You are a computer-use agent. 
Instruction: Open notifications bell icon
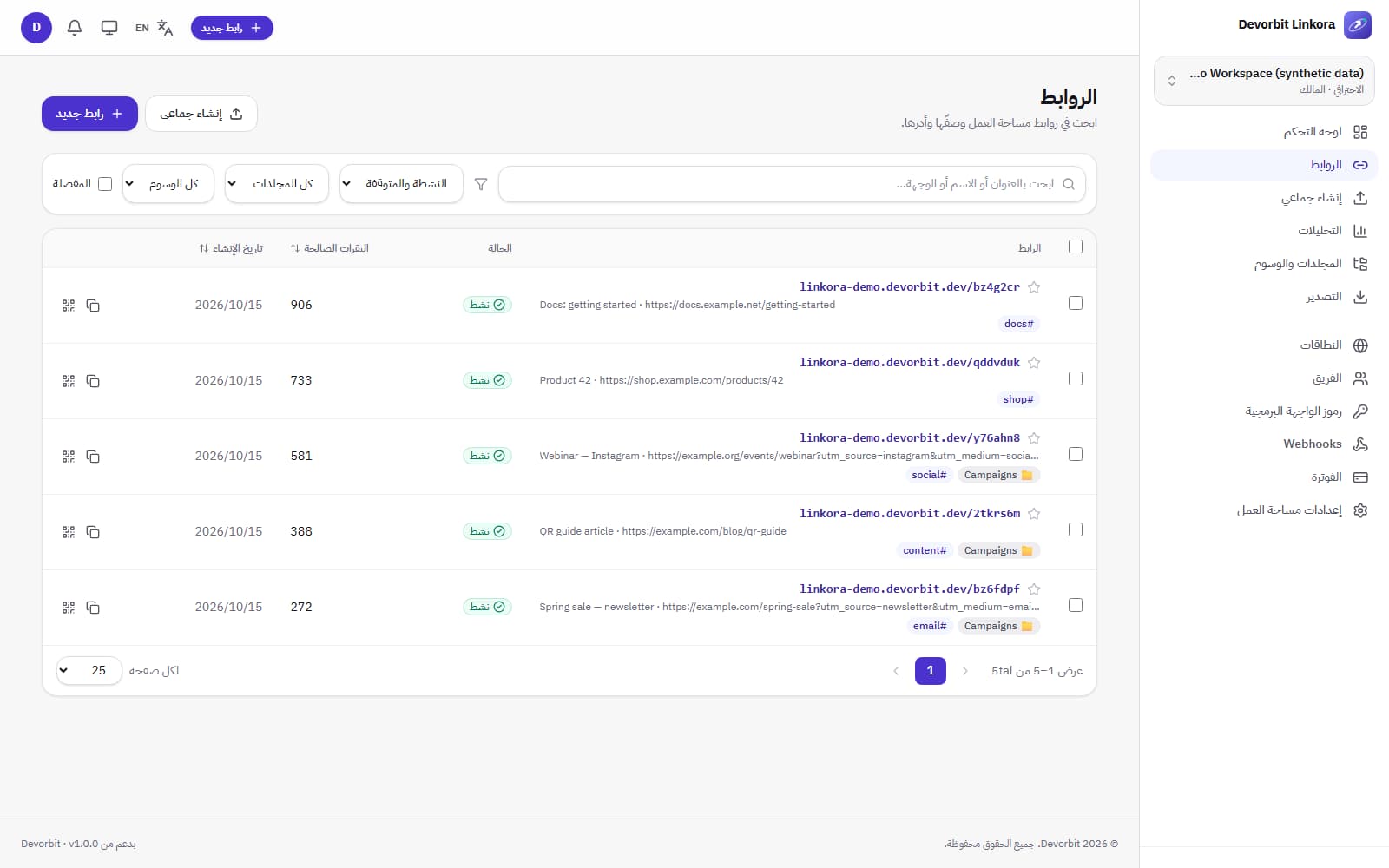pos(75,28)
